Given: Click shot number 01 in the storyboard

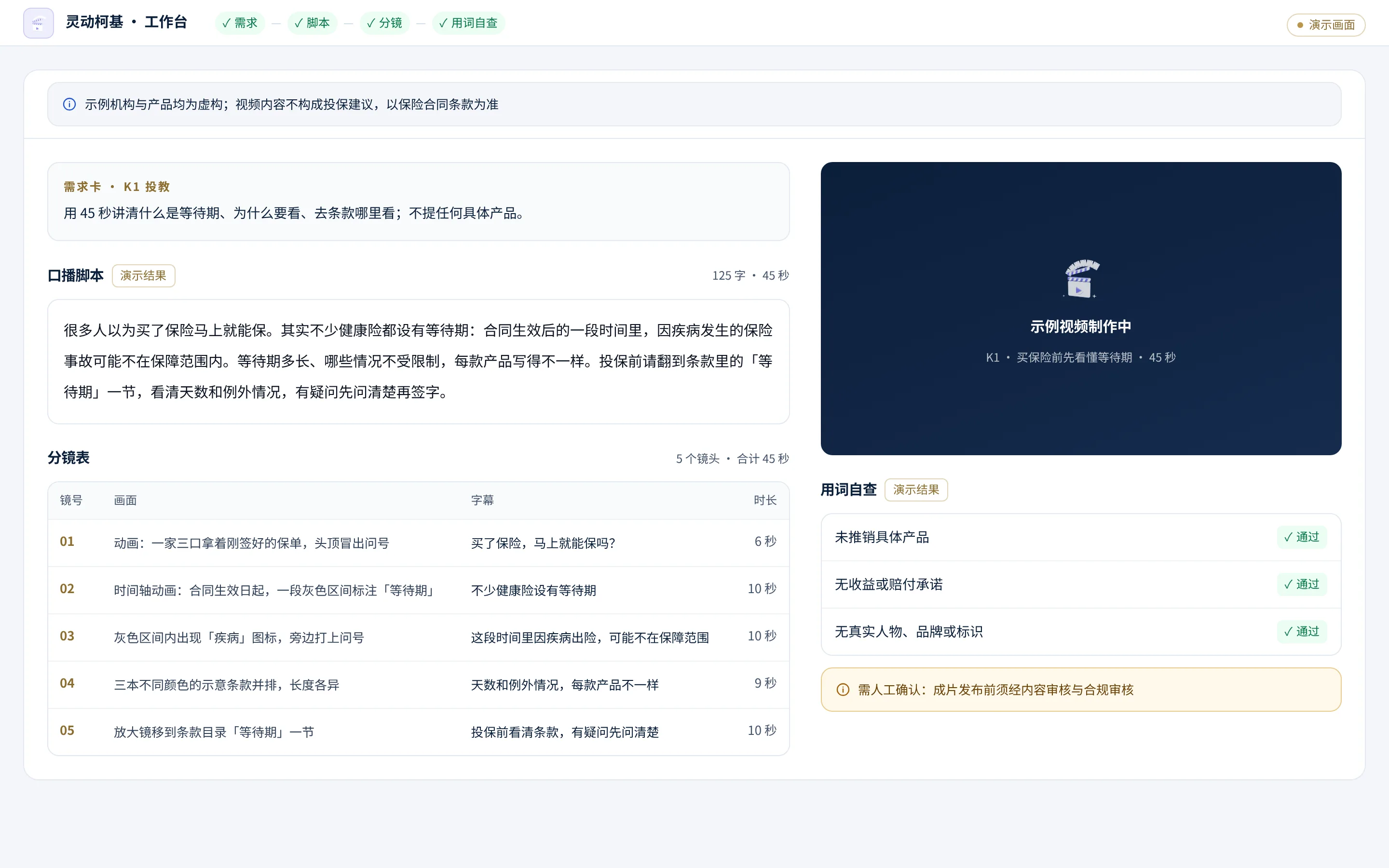Looking at the screenshot, I should pyautogui.click(x=67, y=542).
